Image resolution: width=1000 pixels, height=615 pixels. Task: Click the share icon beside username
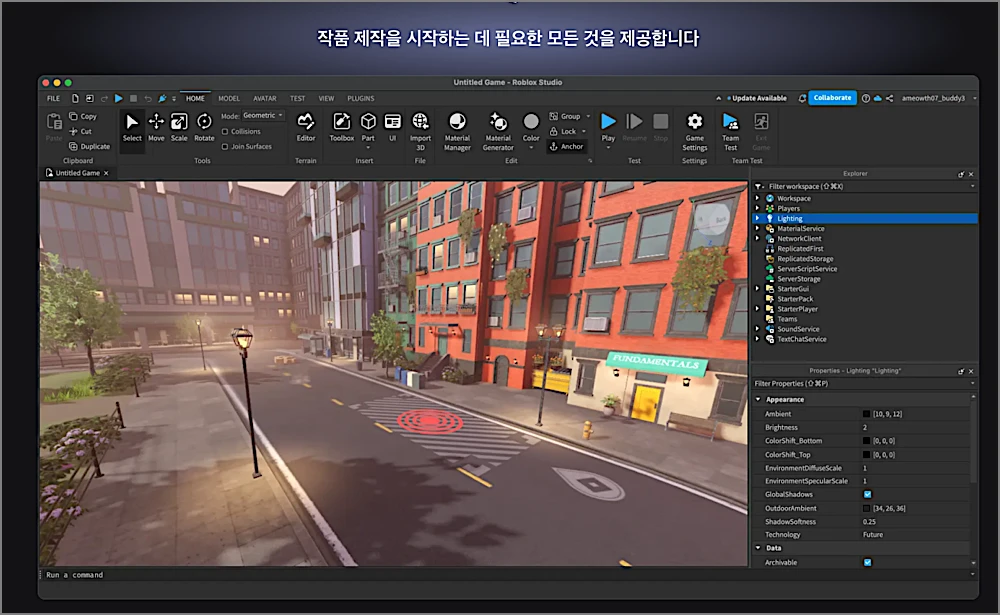890,98
